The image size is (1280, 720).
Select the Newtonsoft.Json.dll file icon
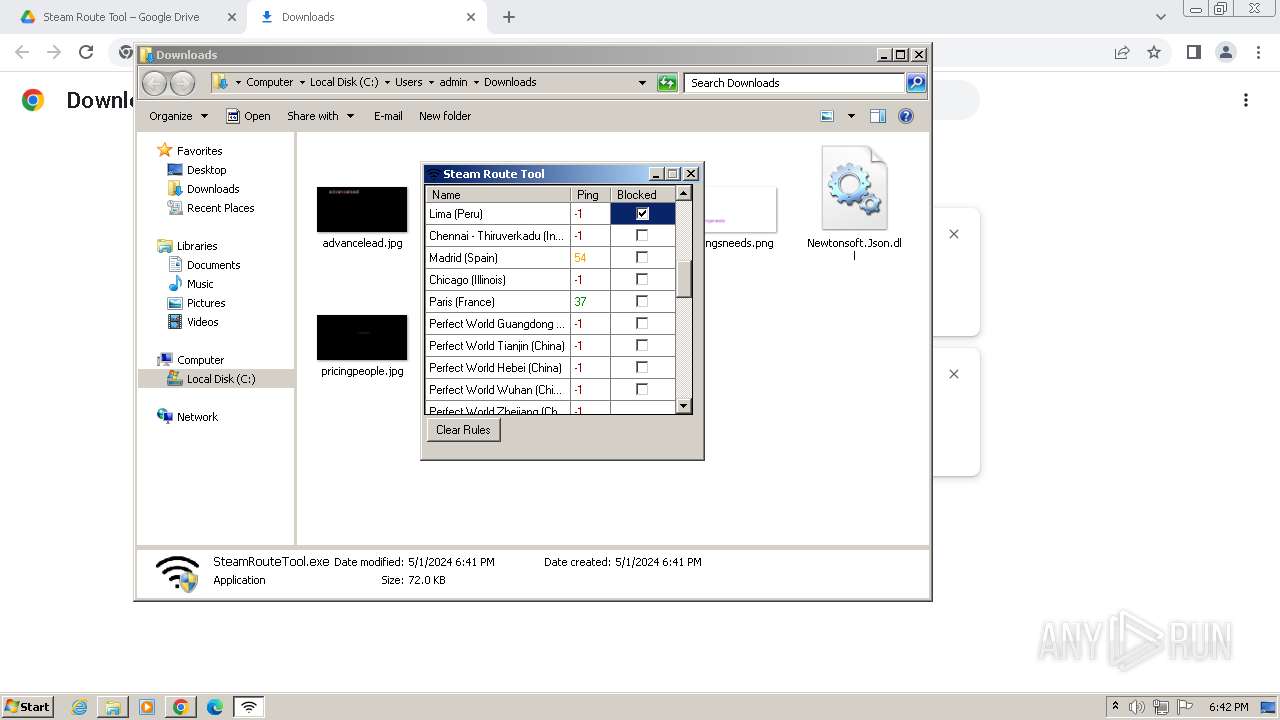pyautogui.click(x=854, y=188)
